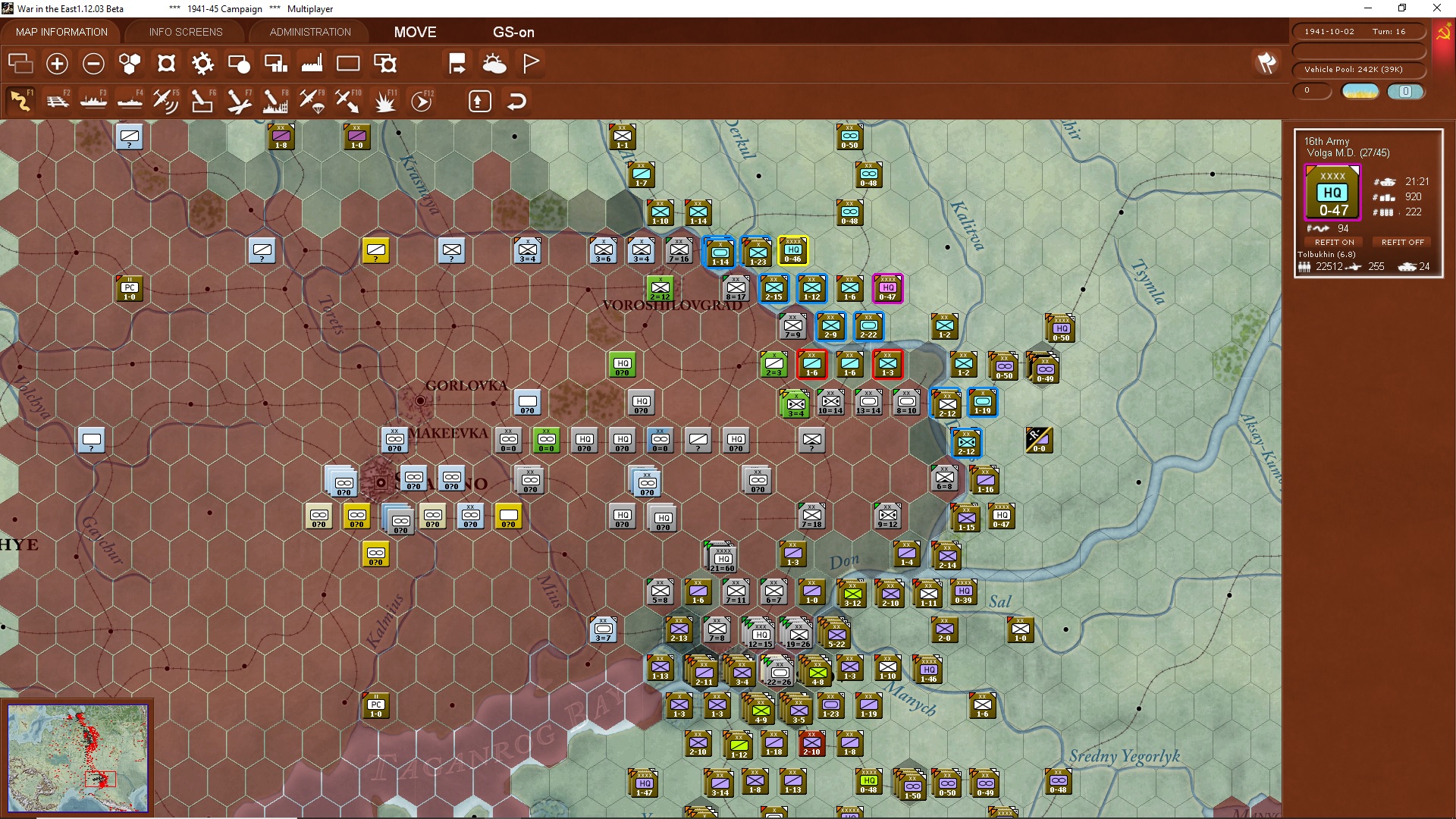The image size is (1456, 819).
Task: Click the MOVE mode label
Action: [x=415, y=32]
